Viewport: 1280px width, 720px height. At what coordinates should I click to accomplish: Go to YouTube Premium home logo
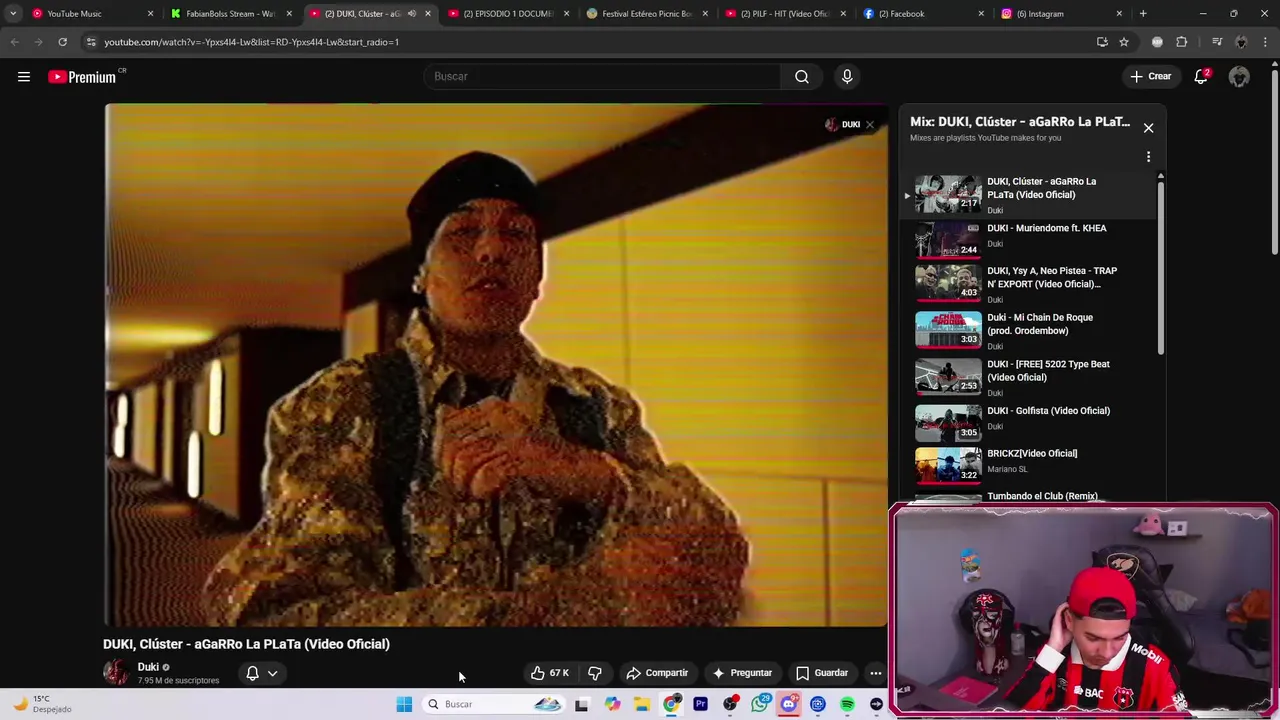[x=83, y=77]
